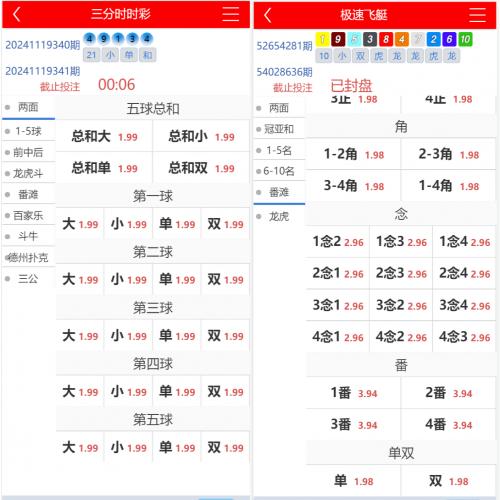Select 总和双 1.99 bet option
The image size is (500, 500).
click(201, 168)
